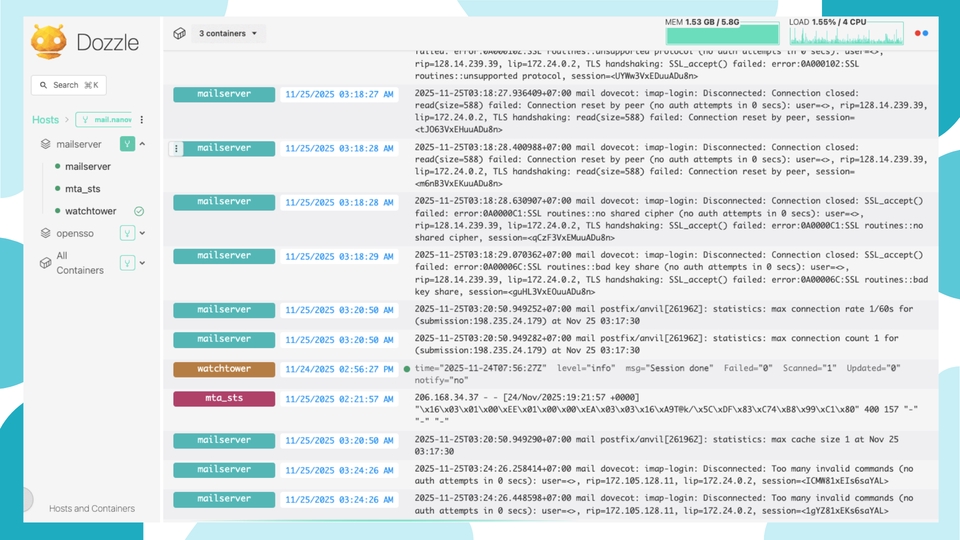Open the watchtower container in sidebar

[x=91, y=211]
